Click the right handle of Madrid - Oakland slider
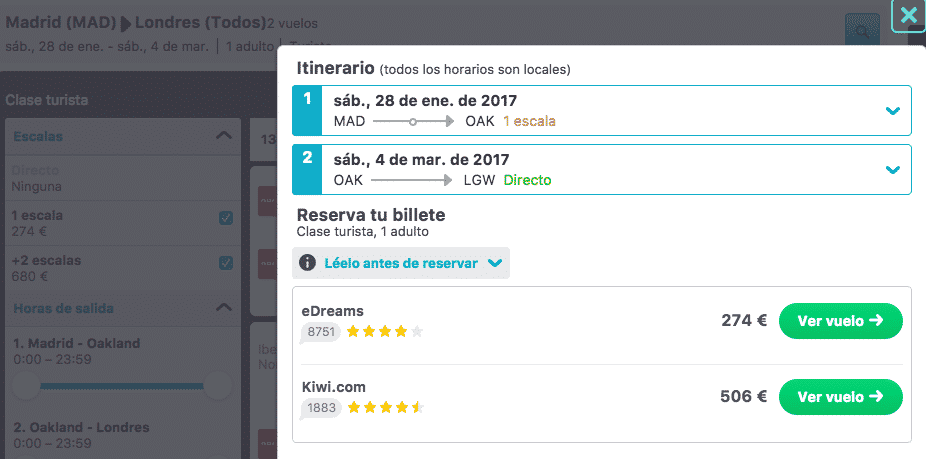This screenshot has height=459, width=926. pyautogui.click(x=217, y=386)
